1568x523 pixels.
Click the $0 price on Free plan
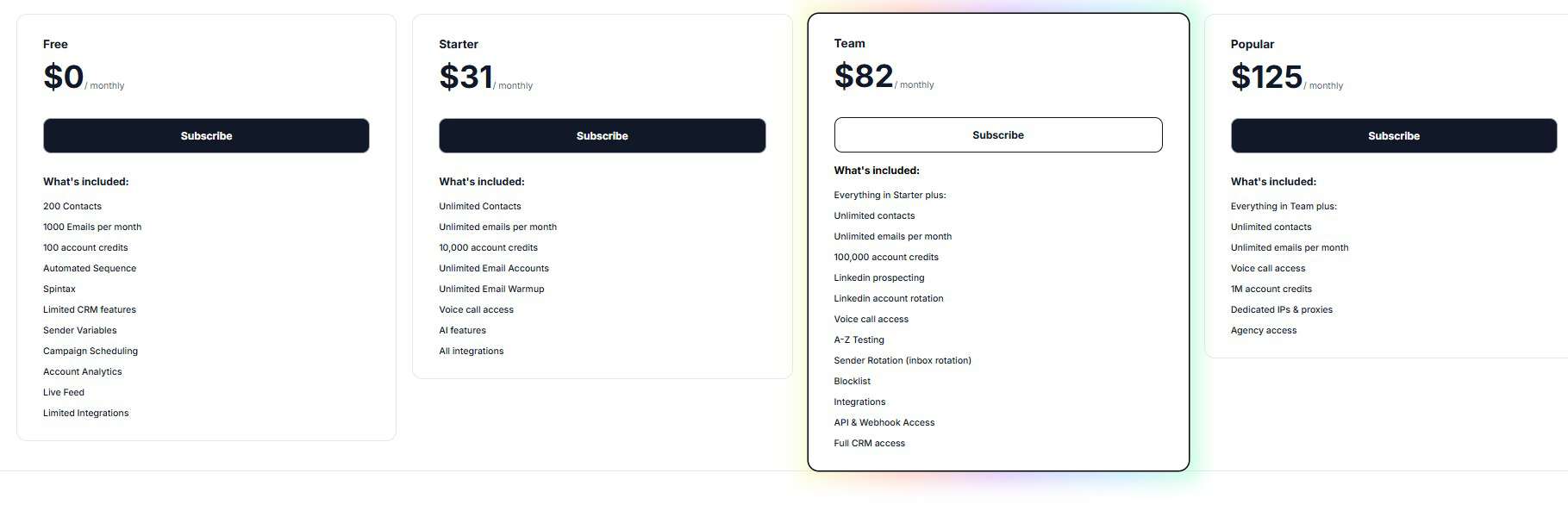(x=63, y=76)
